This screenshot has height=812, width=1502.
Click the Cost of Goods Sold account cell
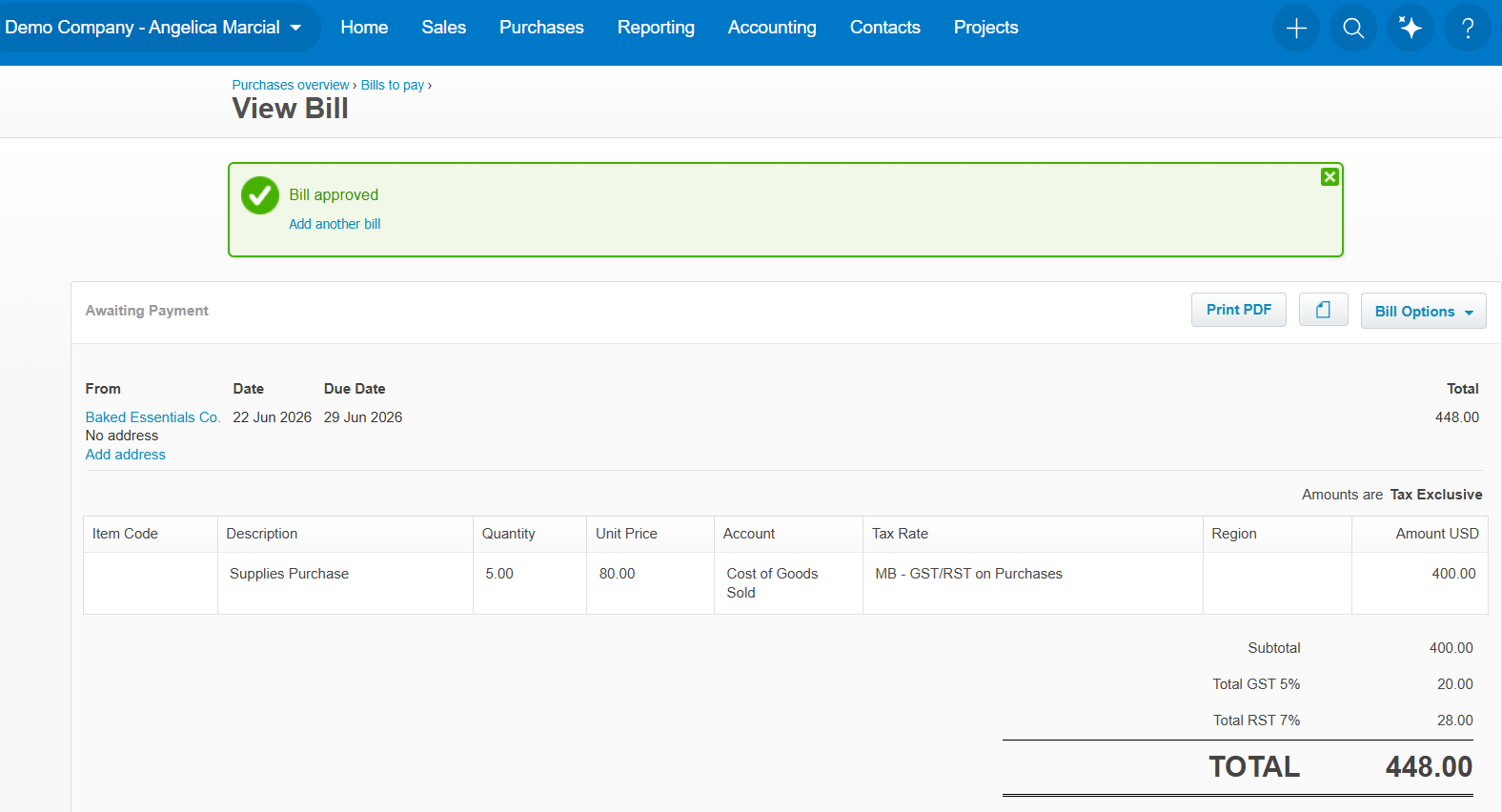[x=788, y=583]
